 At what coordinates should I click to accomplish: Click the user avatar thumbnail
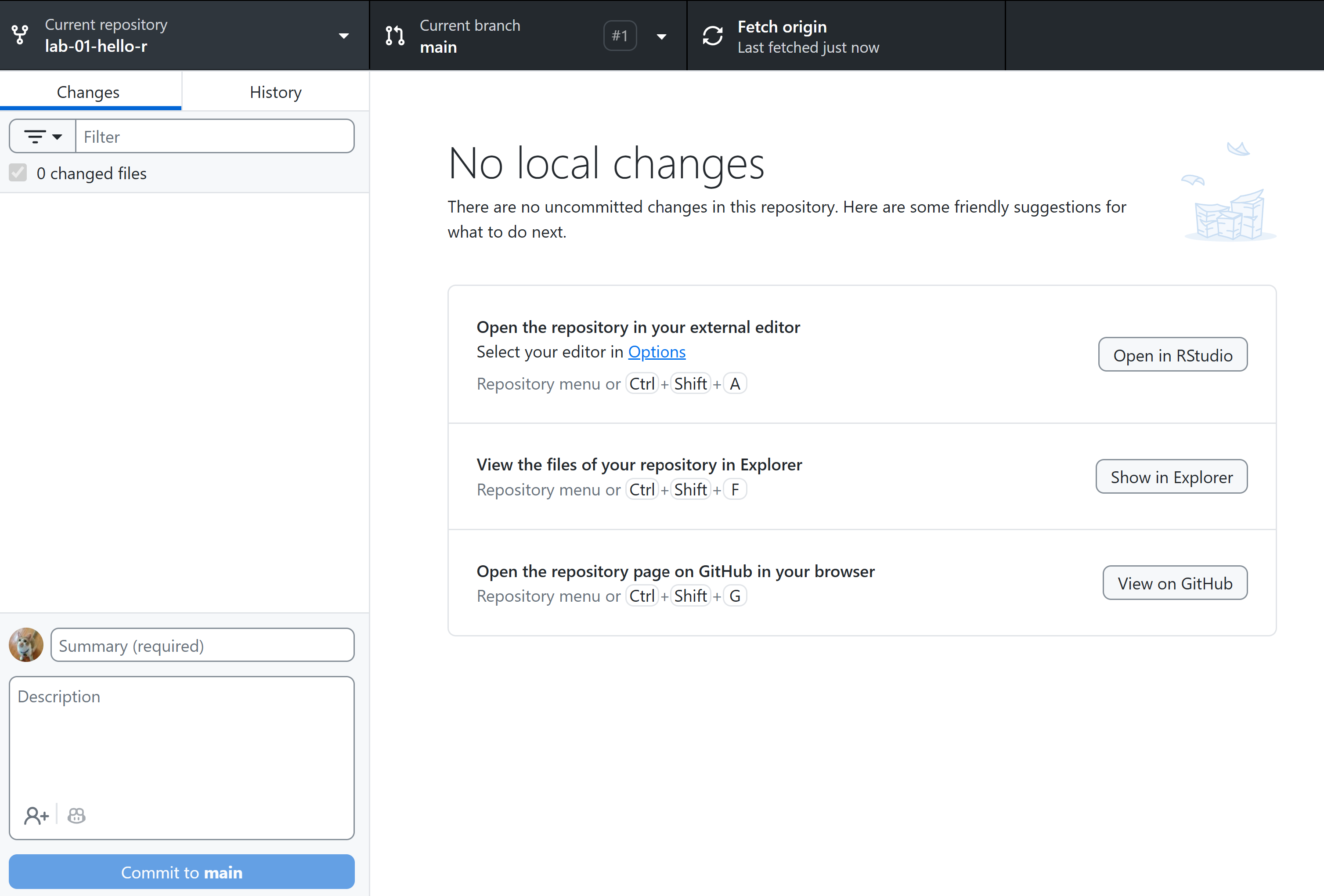coord(26,645)
